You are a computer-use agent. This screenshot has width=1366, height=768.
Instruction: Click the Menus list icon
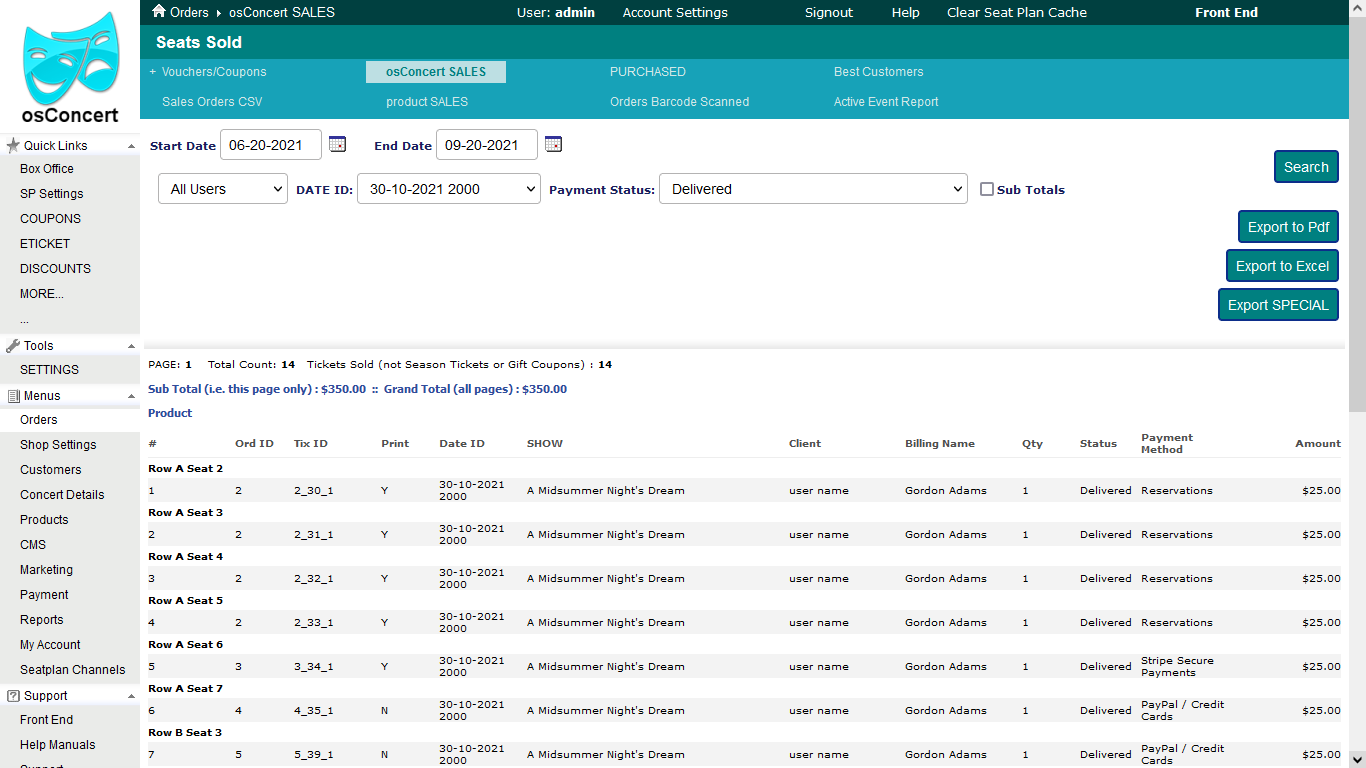point(13,396)
